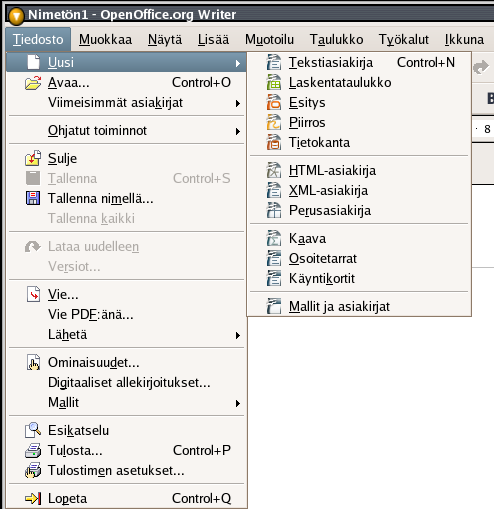Click the open folder icon beside Avaa
Viewport: 494px width, 509px height.
[x=33, y=83]
